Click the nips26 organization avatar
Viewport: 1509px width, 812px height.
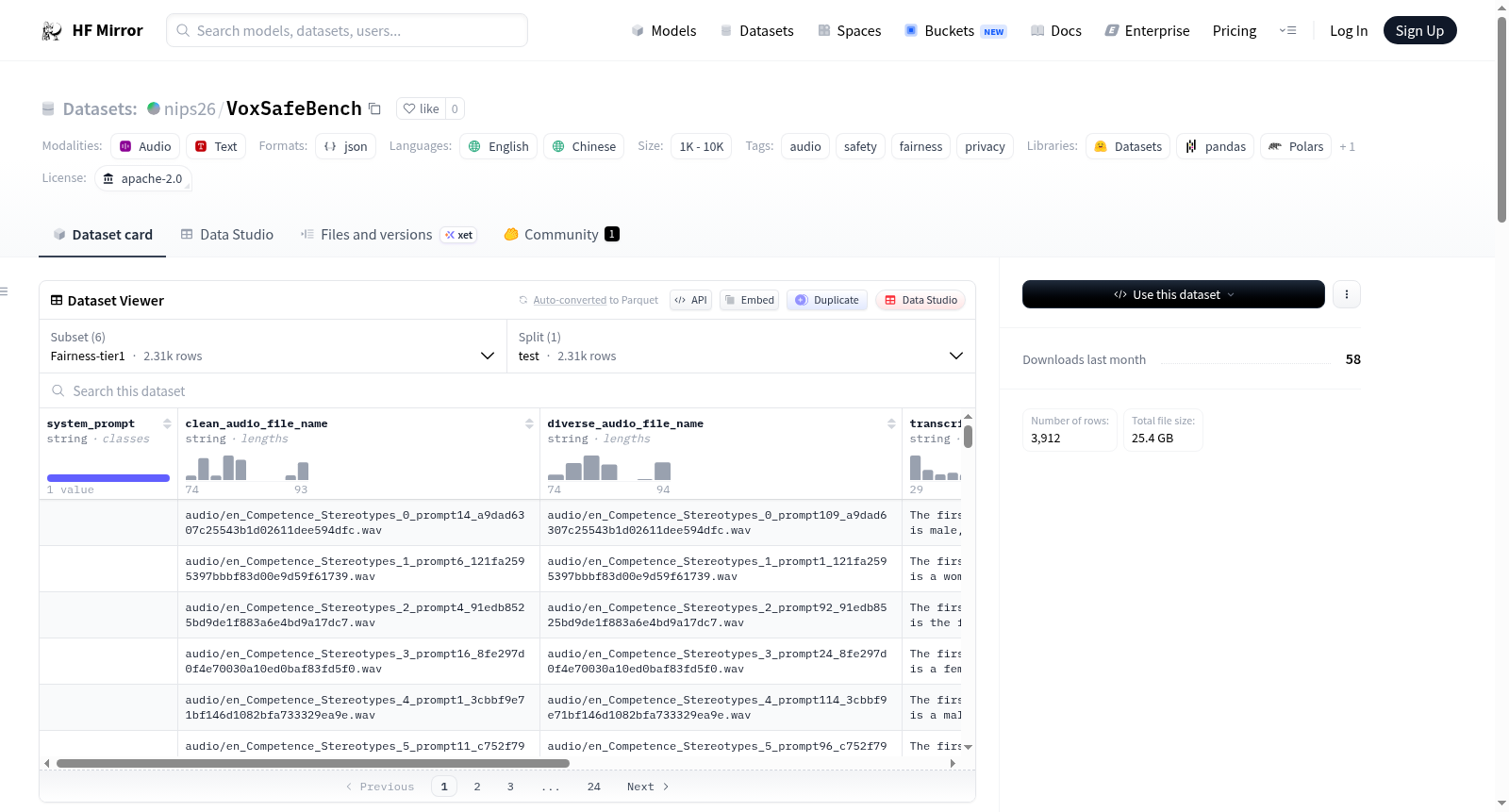click(x=154, y=108)
